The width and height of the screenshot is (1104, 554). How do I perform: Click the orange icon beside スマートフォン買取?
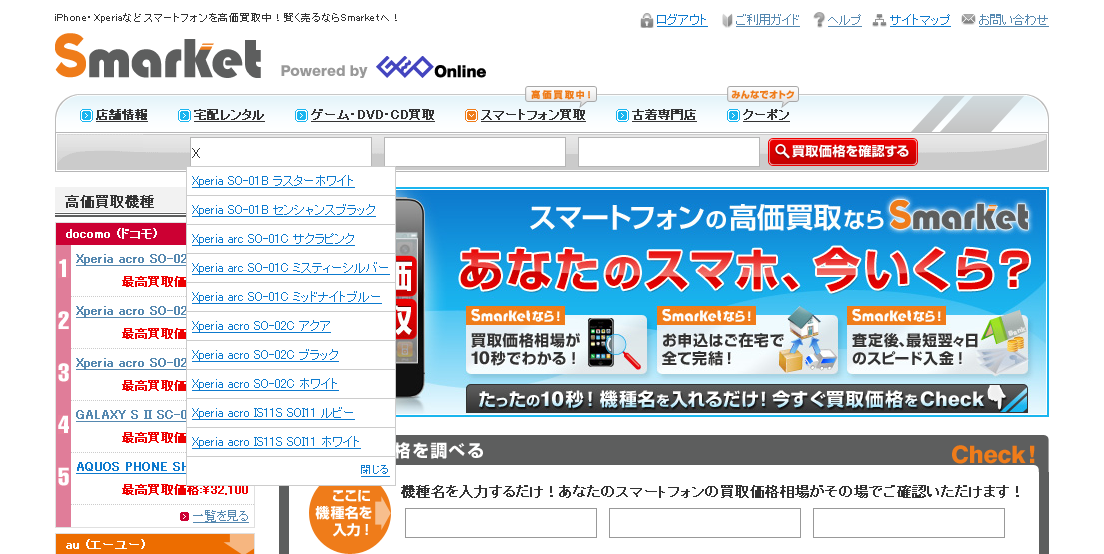(x=472, y=115)
